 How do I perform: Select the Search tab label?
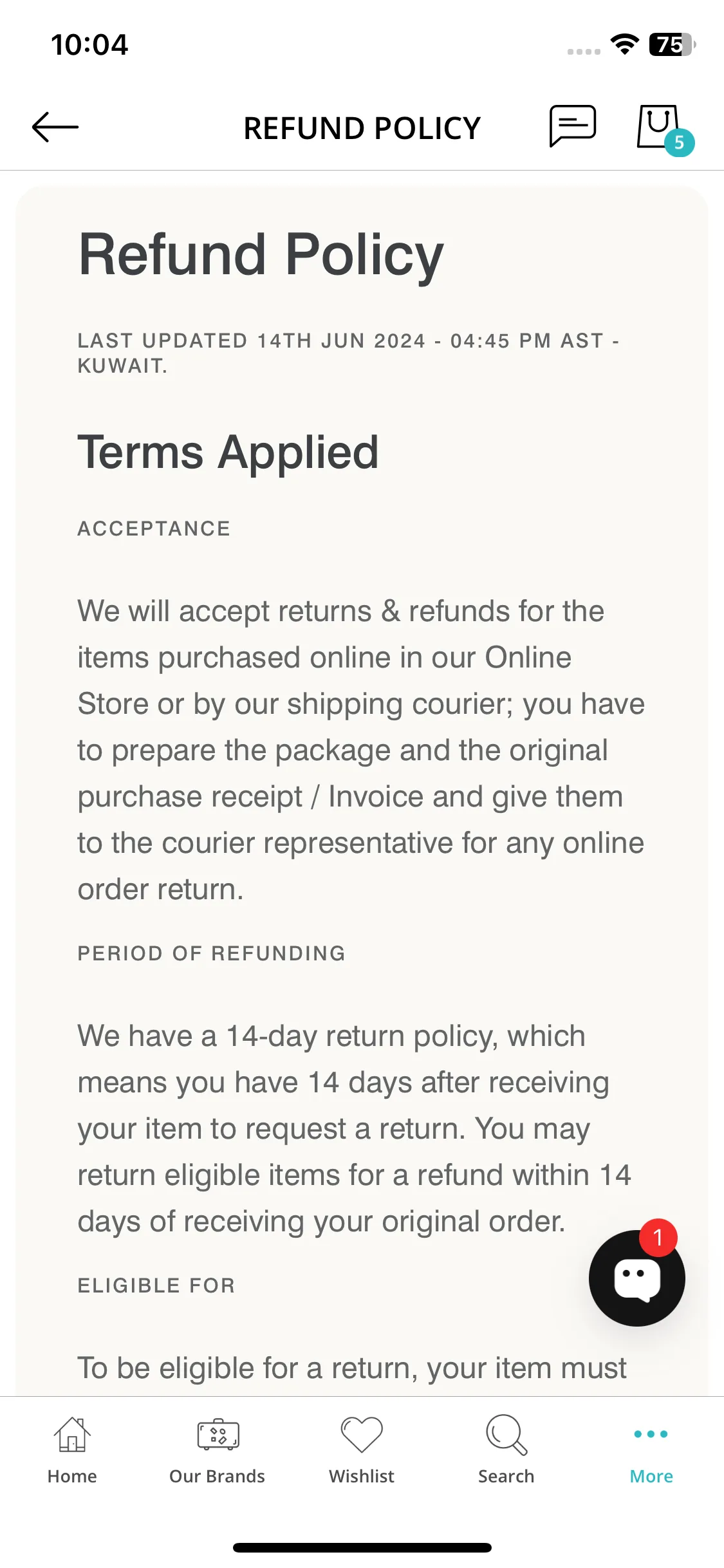pos(506,1476)
